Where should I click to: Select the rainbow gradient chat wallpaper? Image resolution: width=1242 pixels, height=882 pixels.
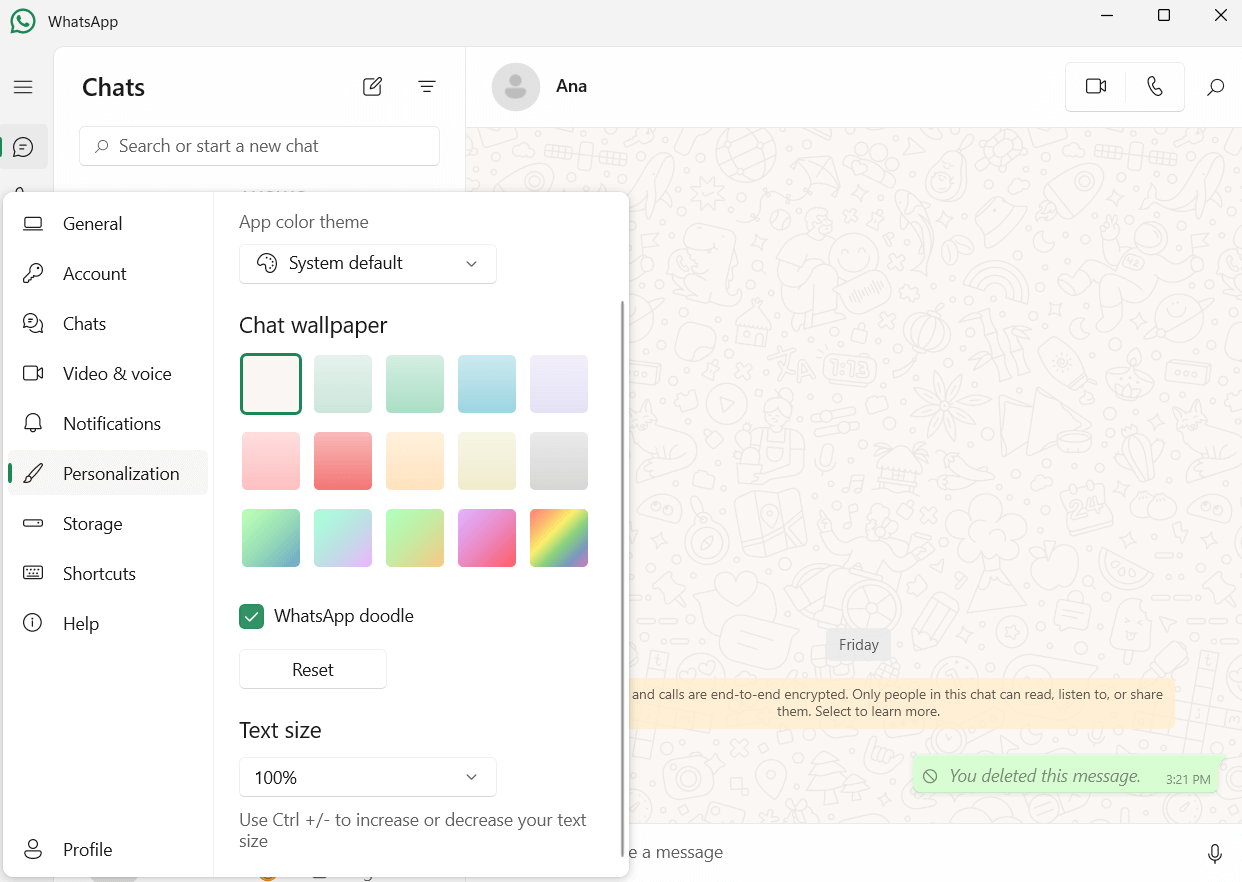pos(559,538)
